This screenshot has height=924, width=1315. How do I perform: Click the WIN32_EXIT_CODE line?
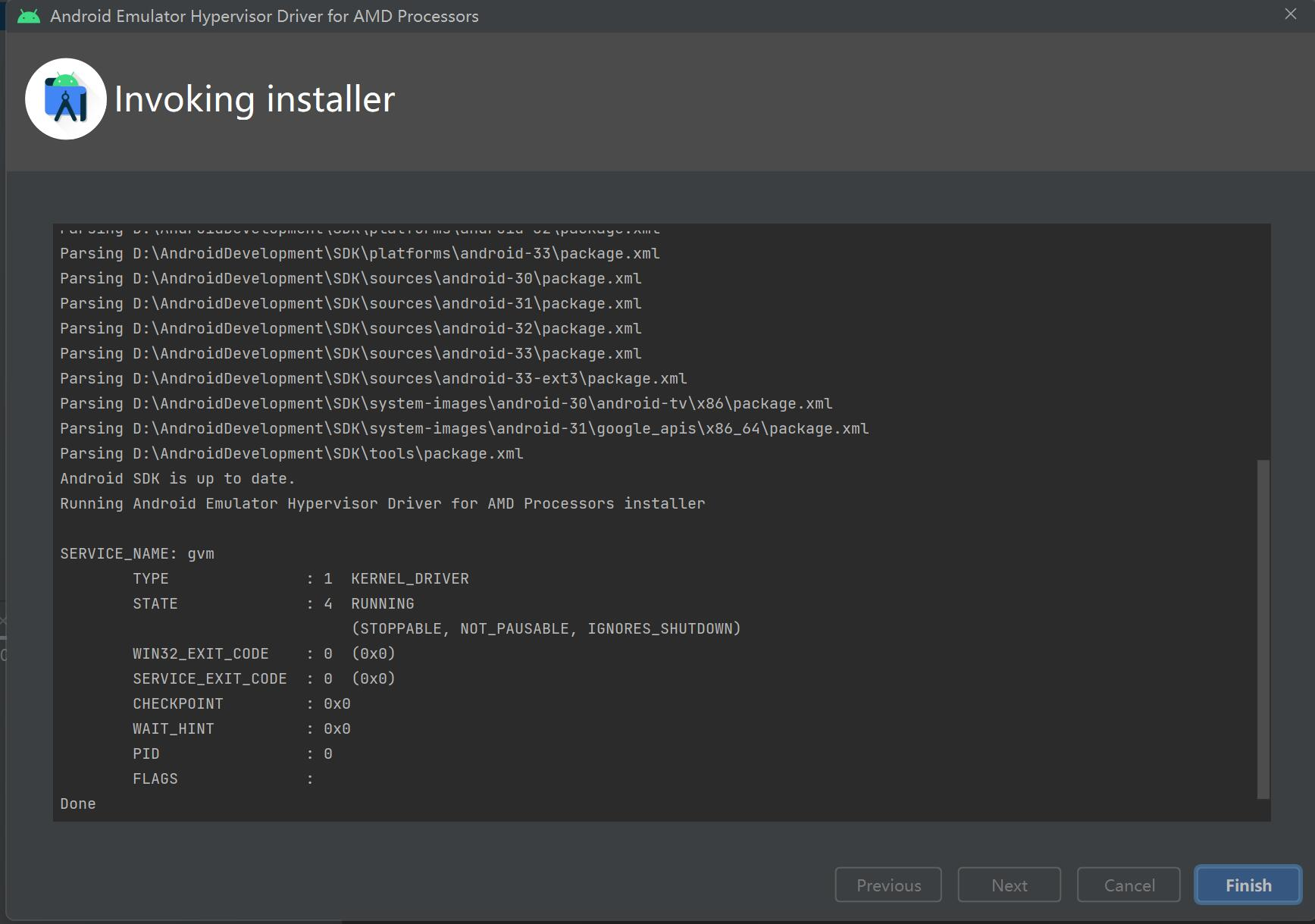tap(264, 653)
